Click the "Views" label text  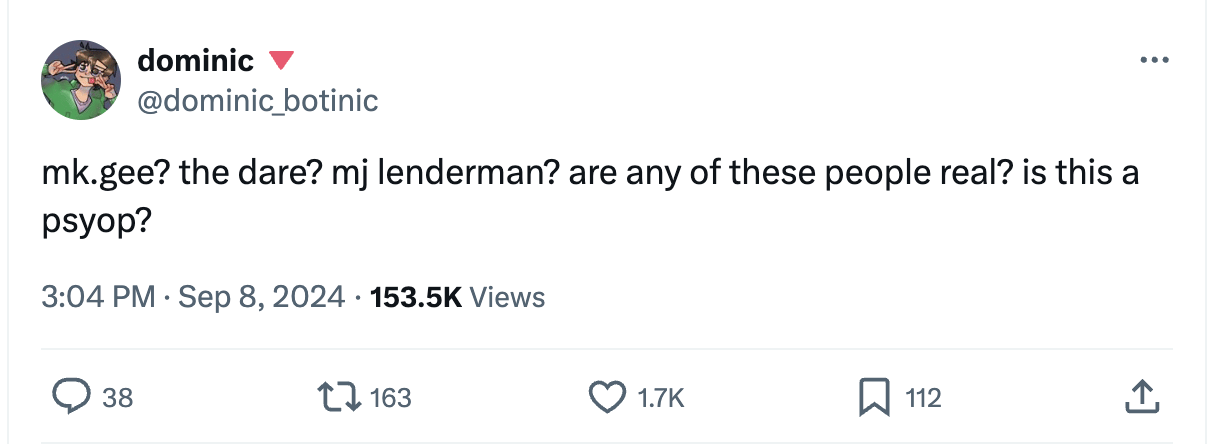click(506, 297)
